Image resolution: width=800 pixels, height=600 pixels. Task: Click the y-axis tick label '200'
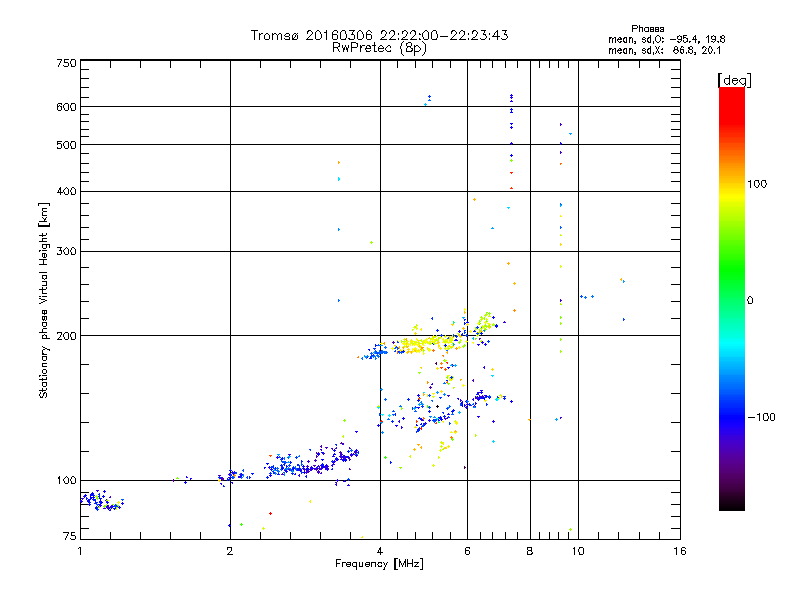(x=66, y=336)
